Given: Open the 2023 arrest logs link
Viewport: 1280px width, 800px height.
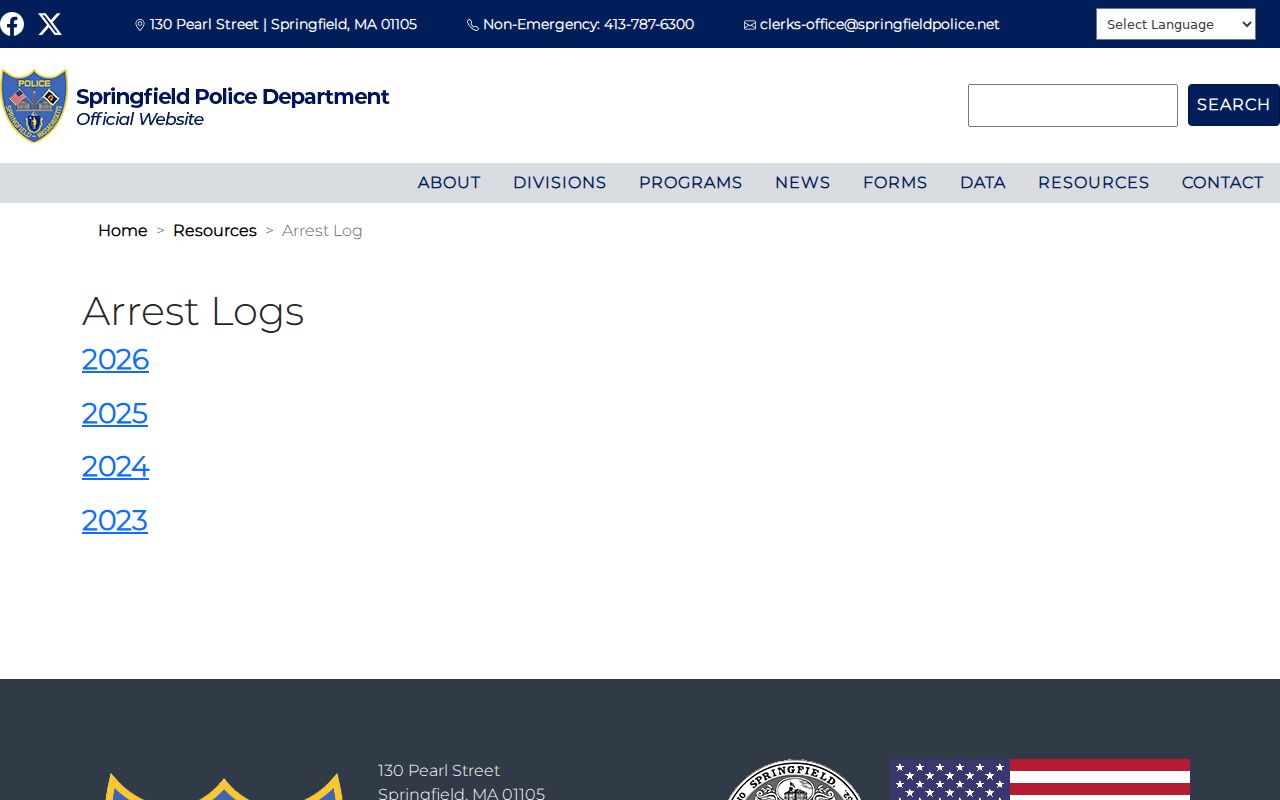Looking at the screenshot, I should (115, 521).
